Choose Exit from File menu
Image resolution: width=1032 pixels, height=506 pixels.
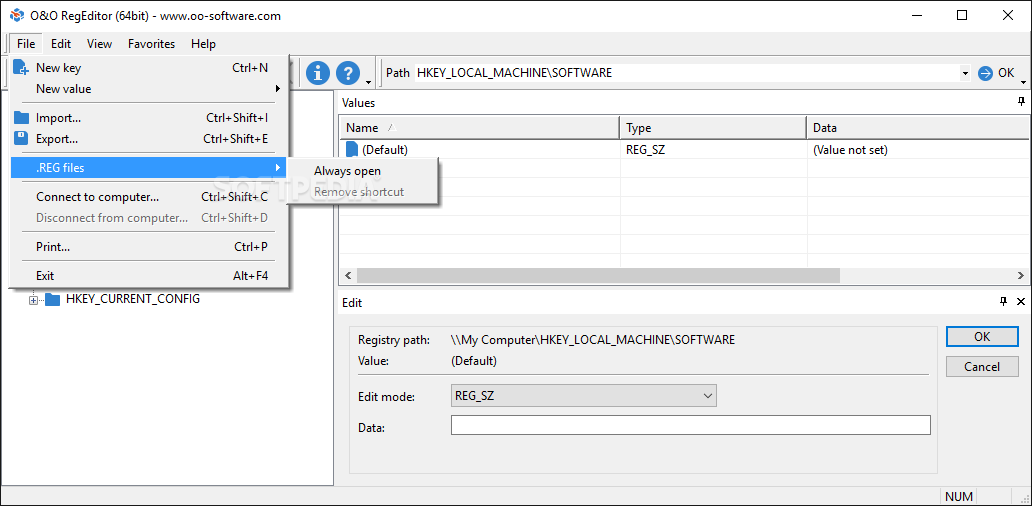coord(149,276)
